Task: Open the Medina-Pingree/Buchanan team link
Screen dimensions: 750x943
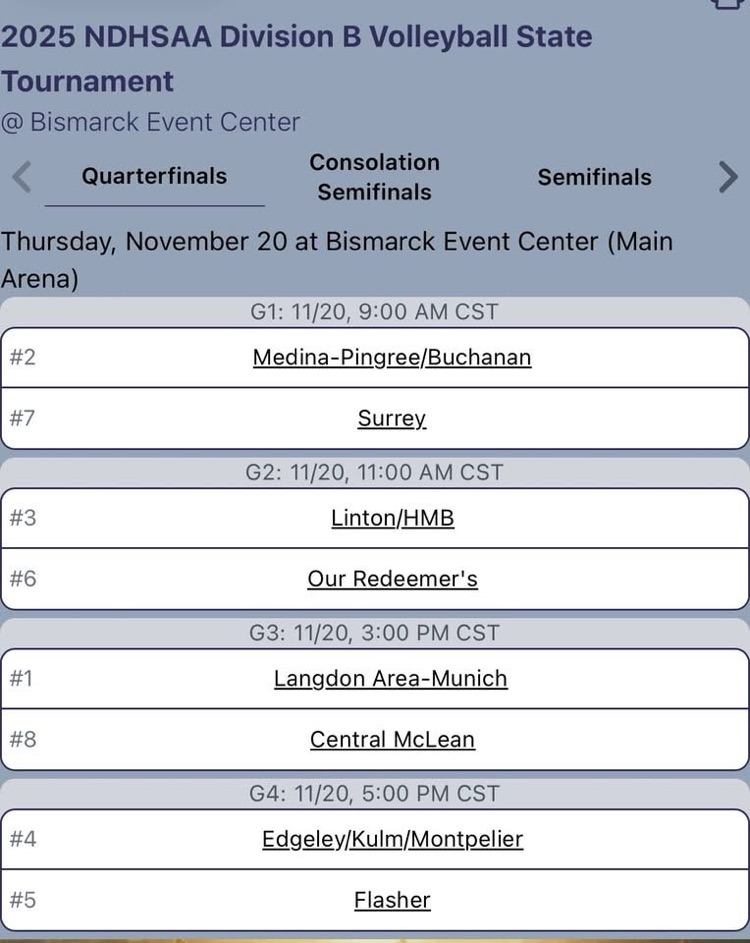Action: tap(392, 357)
